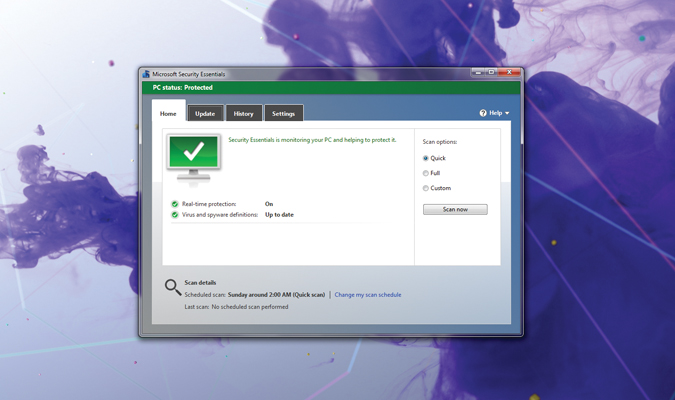Select the Quick scan option
The width and height of the screenshot is (675, 400).
[426, 158]
